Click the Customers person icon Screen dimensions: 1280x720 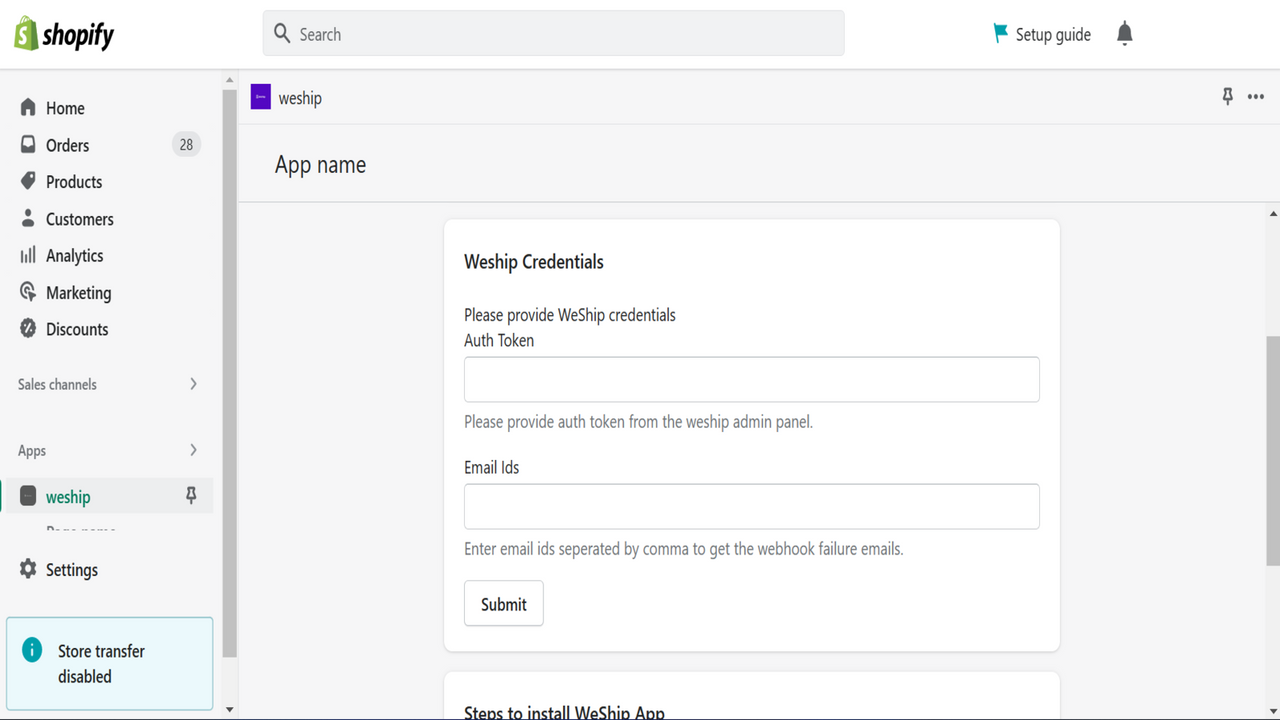tap(28, 218)
